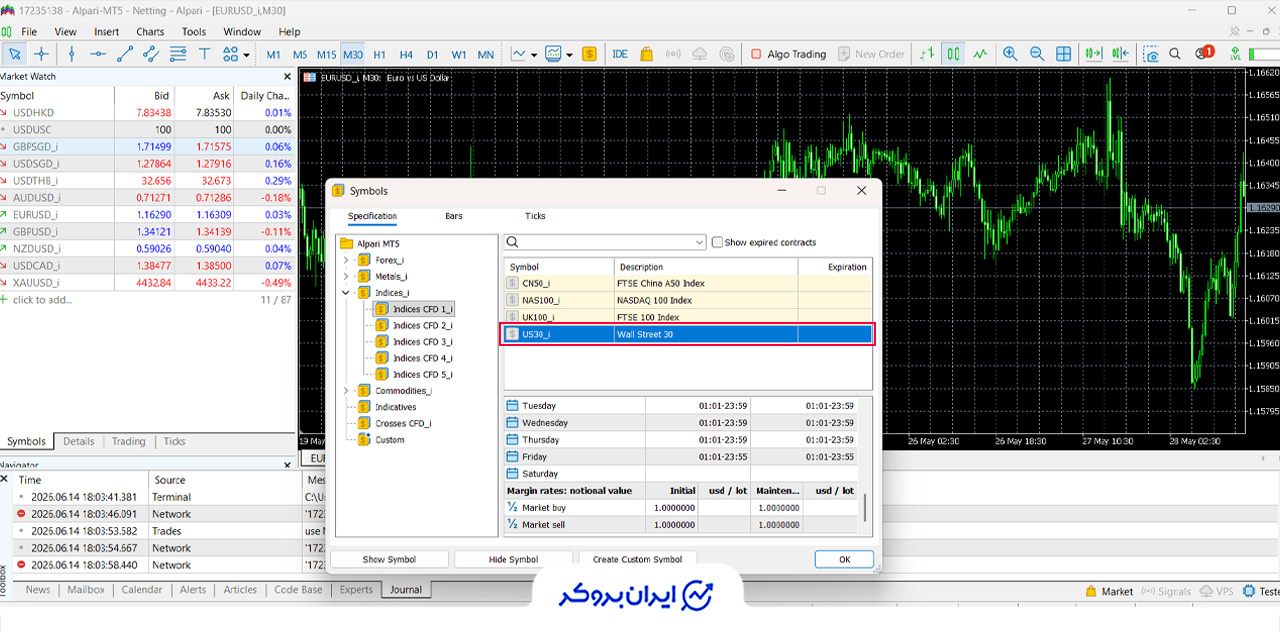
Task: Toggle chart auto scroll
Action: click(x=1094, y=54)
